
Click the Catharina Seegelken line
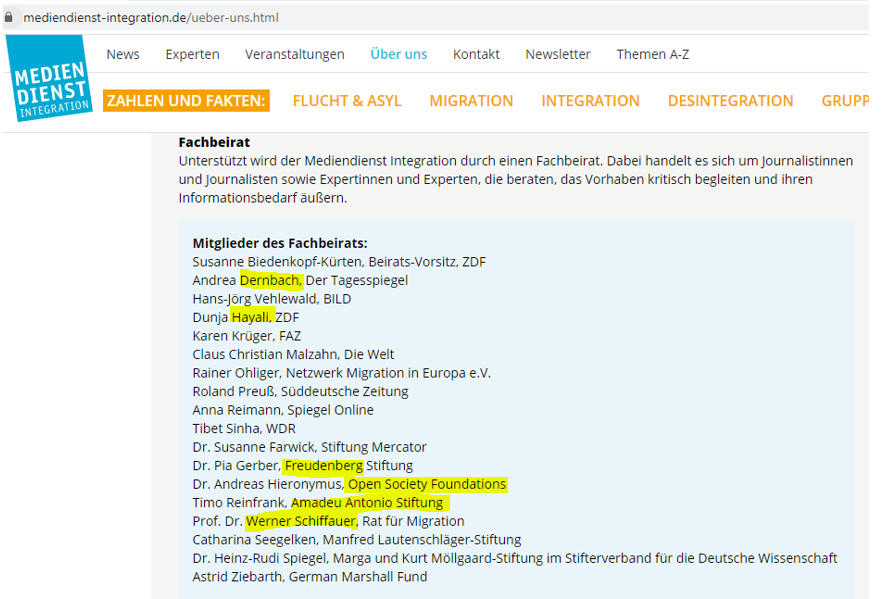coord(357,540)
